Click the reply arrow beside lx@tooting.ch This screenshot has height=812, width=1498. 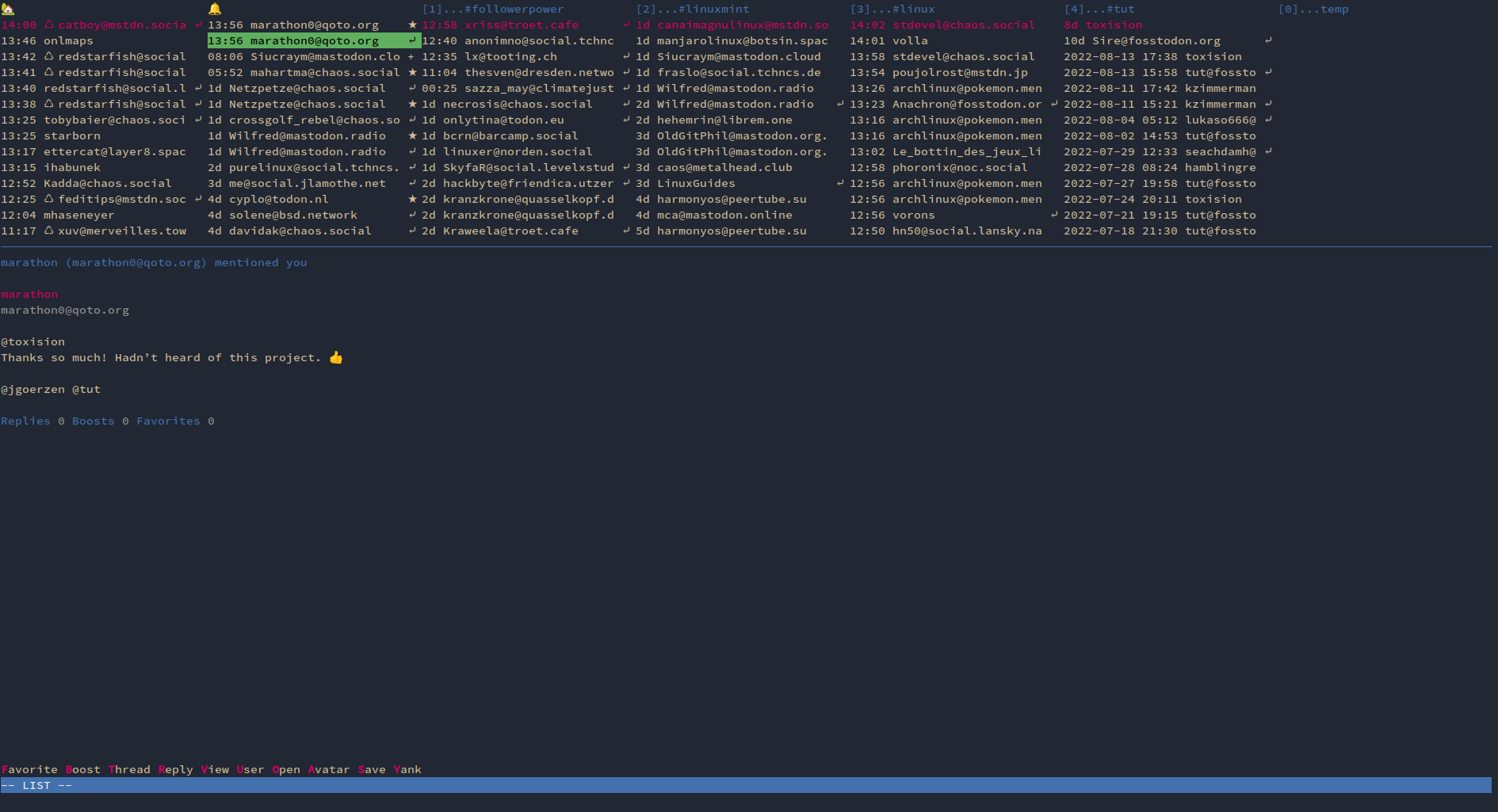pos(626,56)
